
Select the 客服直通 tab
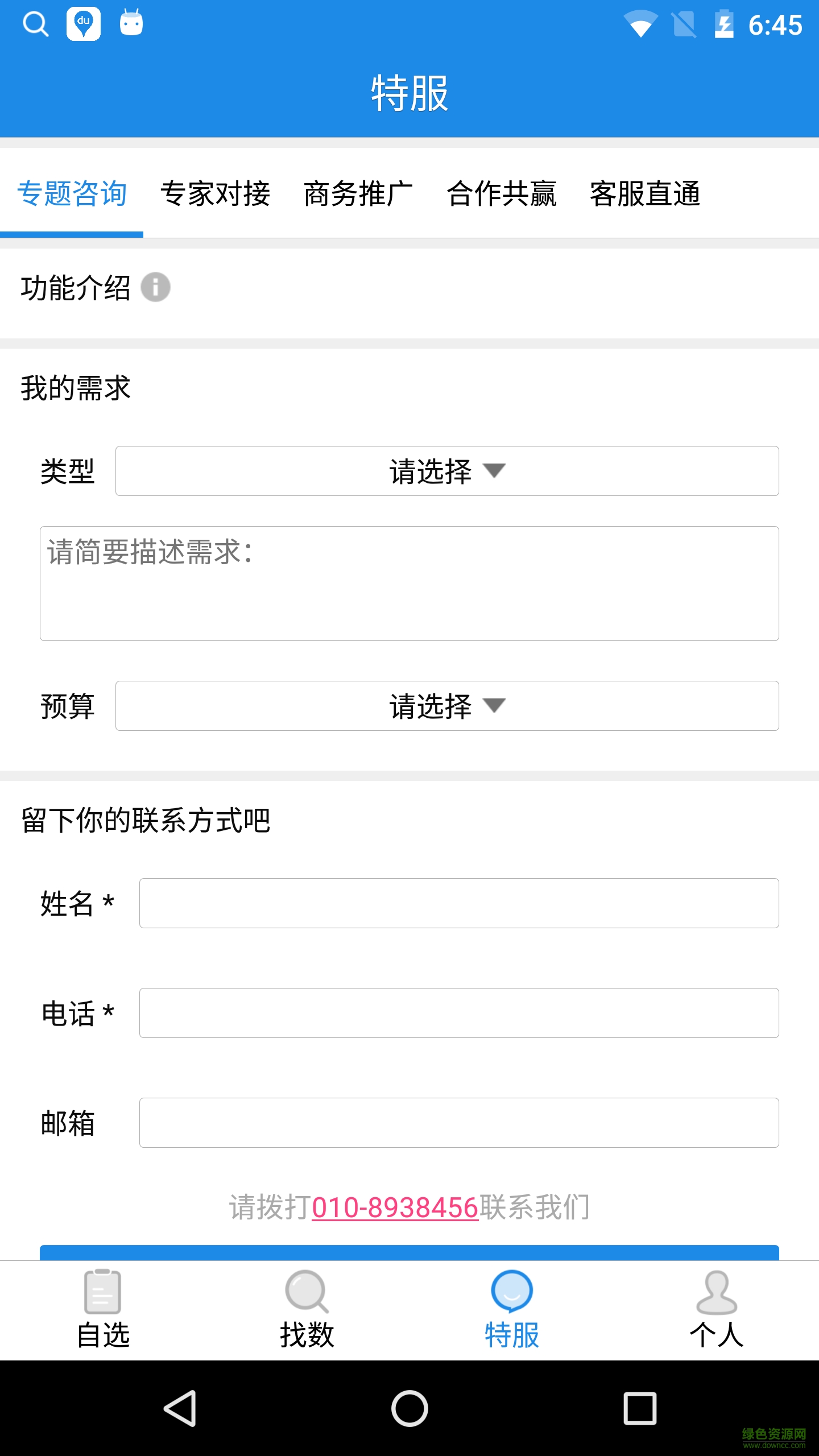(645, 193)
